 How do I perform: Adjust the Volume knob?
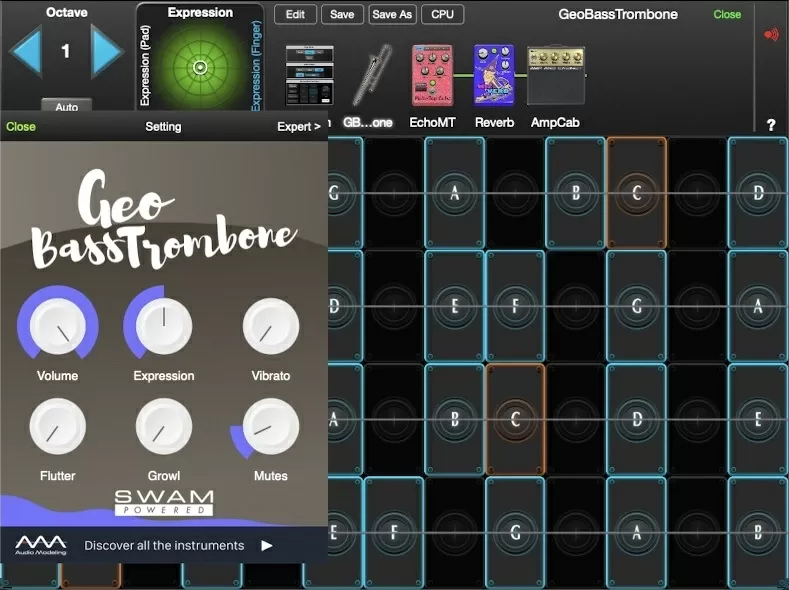click(58, 325)
